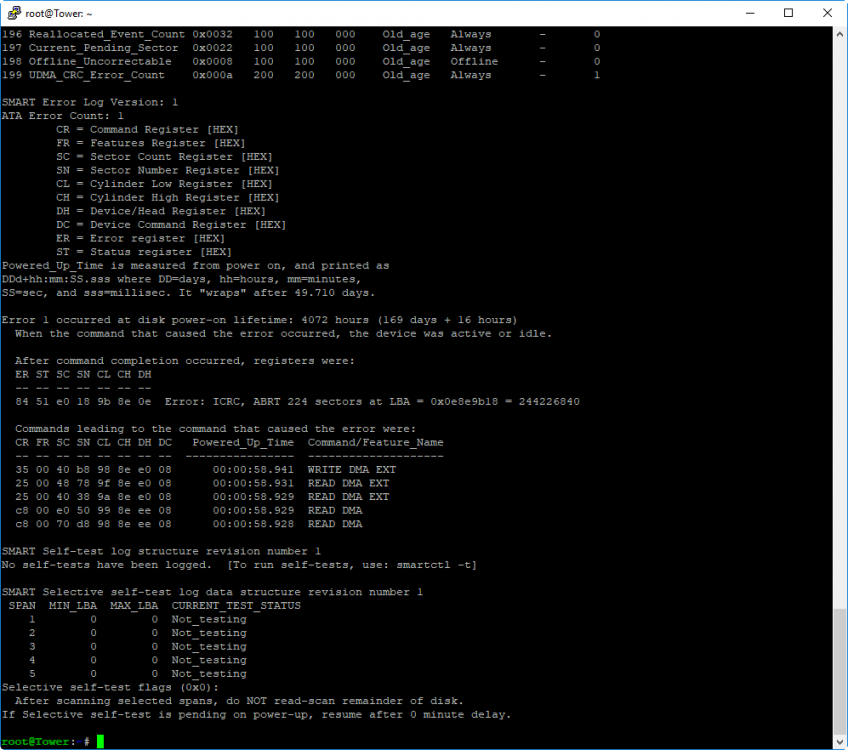
Task: Click the text 'Offline_Uncorrectable'
Action: tap(100, 61)
